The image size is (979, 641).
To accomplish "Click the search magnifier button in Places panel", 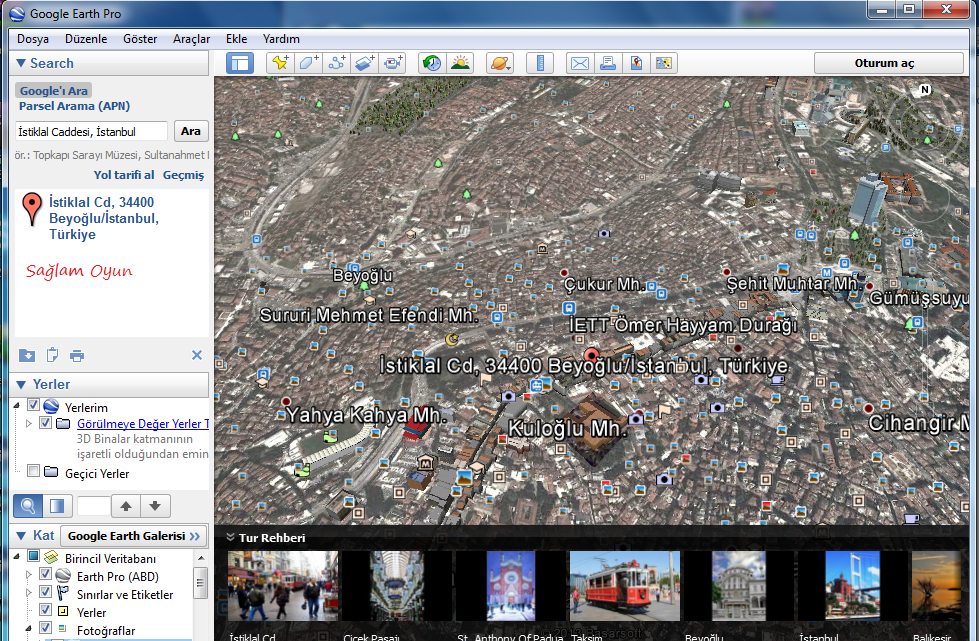I will point(28,506).
